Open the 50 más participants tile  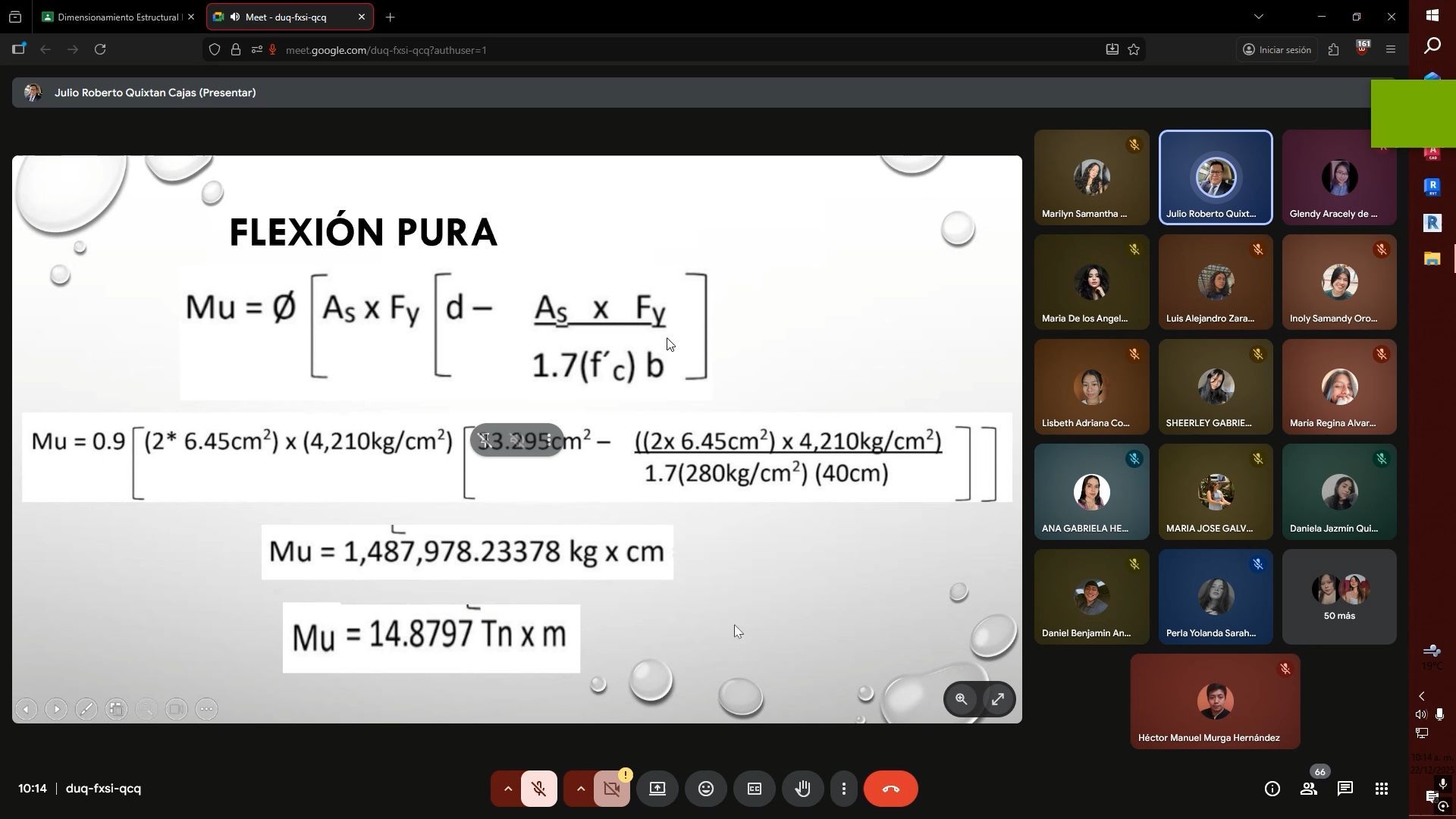point(1338,597)
